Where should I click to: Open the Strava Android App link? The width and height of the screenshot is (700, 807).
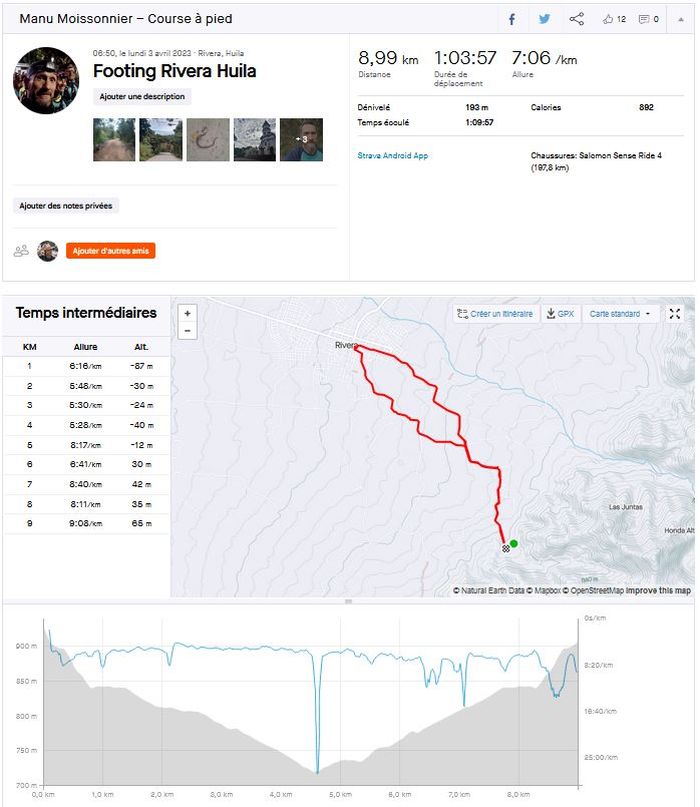coord(393,156)
